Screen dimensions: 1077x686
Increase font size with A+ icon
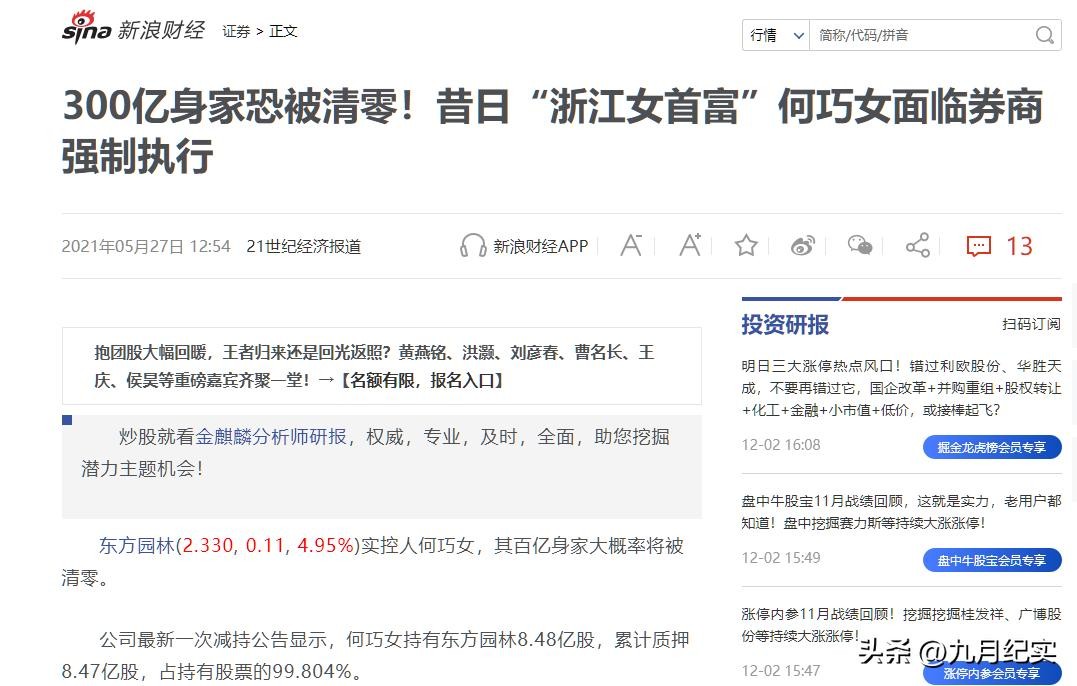(x=690, y=244)
